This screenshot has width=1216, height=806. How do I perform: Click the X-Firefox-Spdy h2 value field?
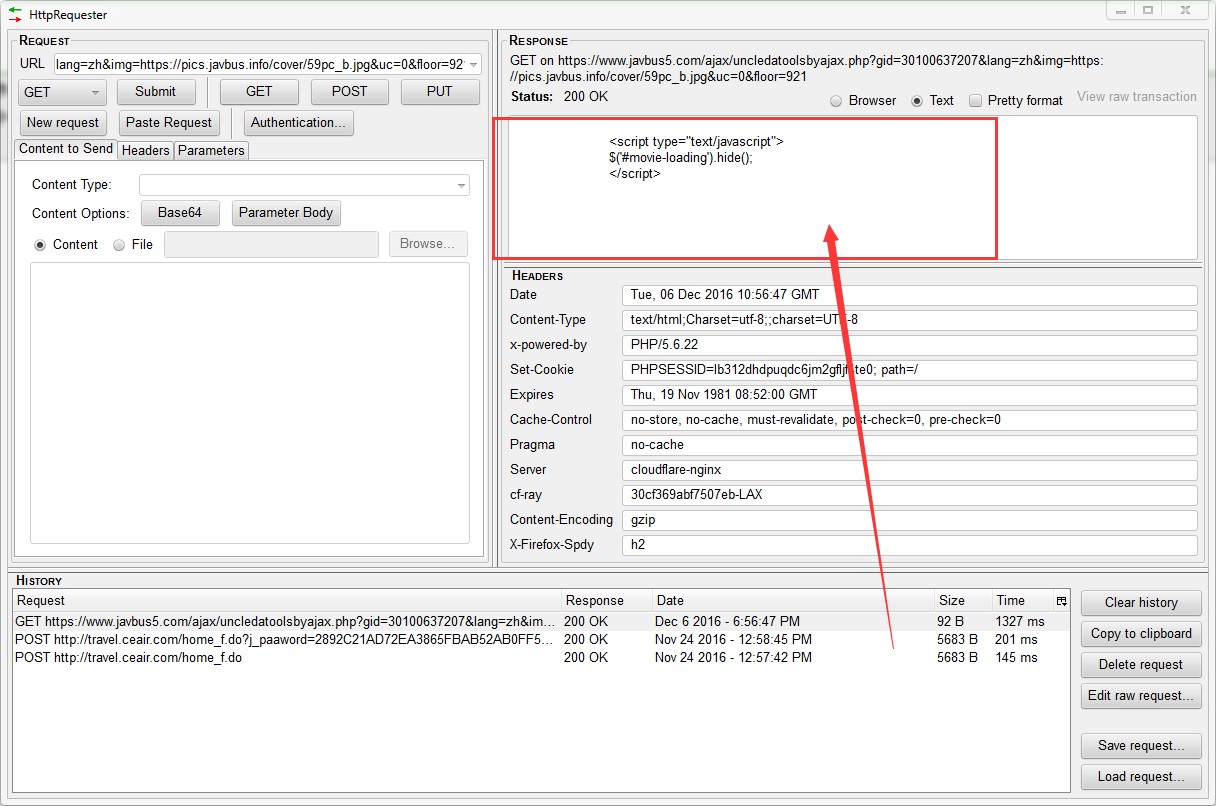pyautogui.click(x=909, y=545)
